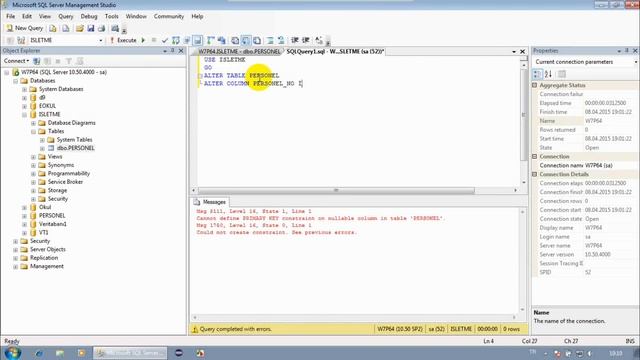Viewport: 640px width, 360px height.
Task: Click the Decrease Indent icon
Action: click(295, 40)
